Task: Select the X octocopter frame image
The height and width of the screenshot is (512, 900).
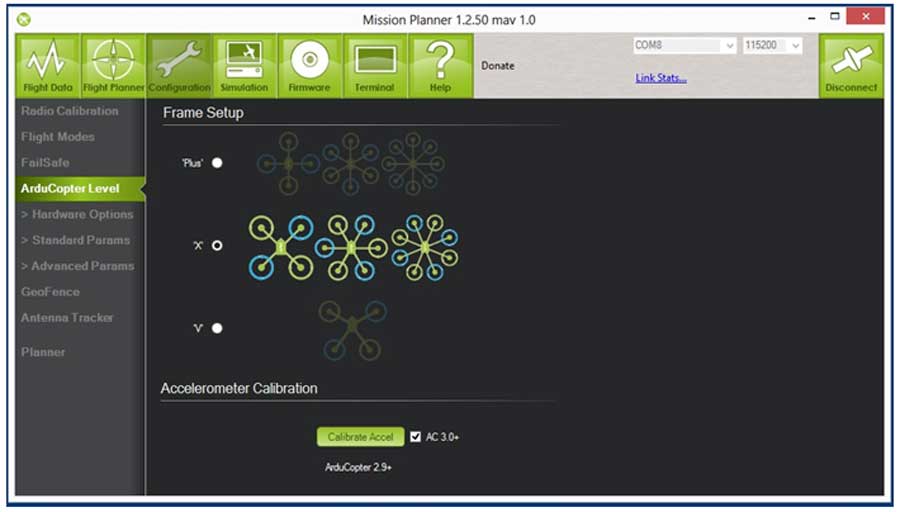Action: (425, 247)
